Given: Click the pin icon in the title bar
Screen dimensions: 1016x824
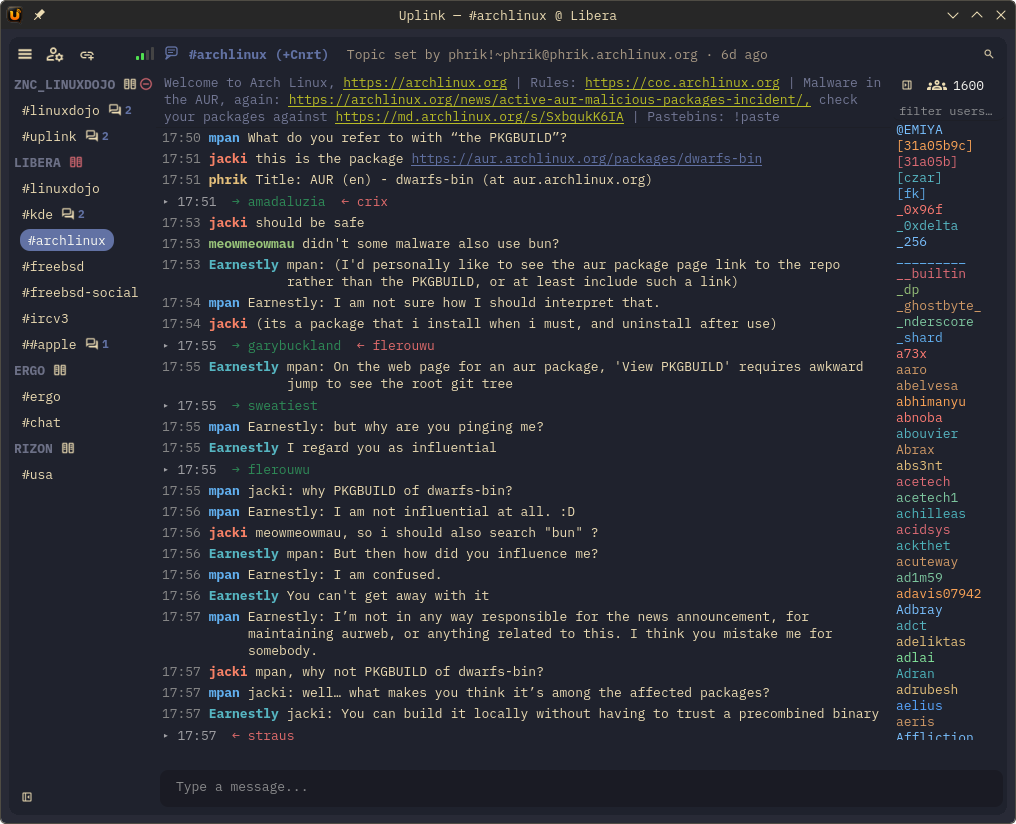Looking at the screenshot, I should pos(39,15).
